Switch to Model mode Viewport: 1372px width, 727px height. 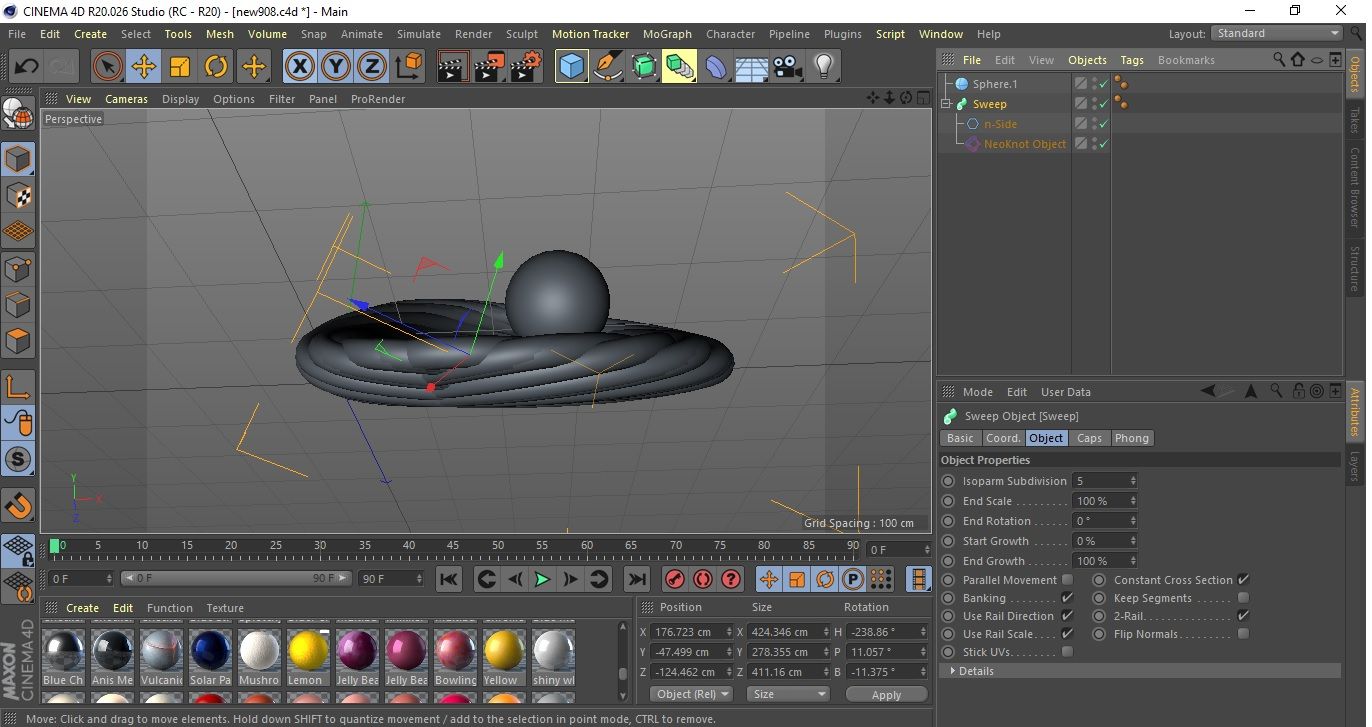click(x=18, y=159)
